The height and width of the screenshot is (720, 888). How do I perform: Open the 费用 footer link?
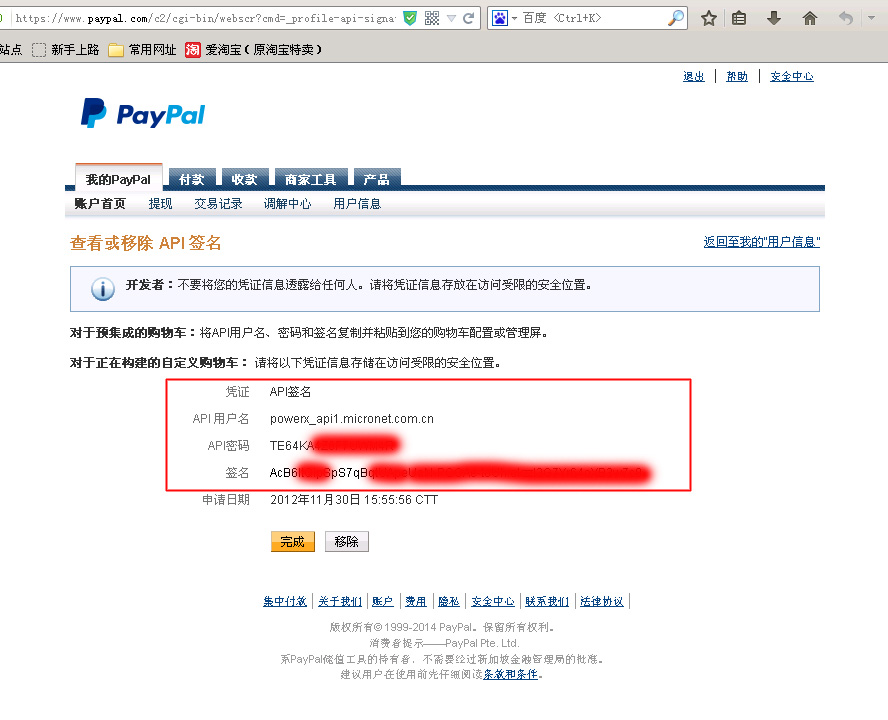[x=416, y=601]
